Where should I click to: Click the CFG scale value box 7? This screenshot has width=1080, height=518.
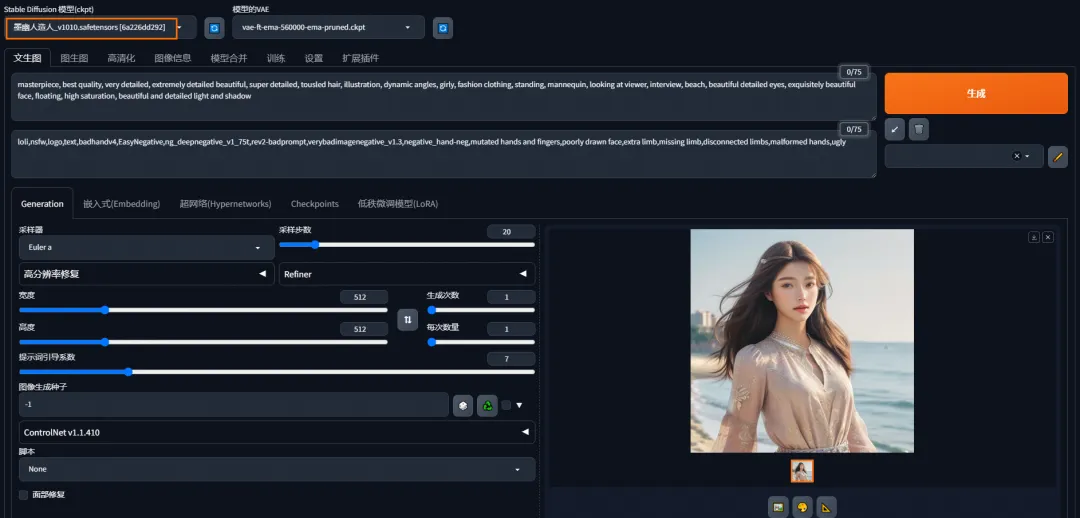tap(510, 359)
